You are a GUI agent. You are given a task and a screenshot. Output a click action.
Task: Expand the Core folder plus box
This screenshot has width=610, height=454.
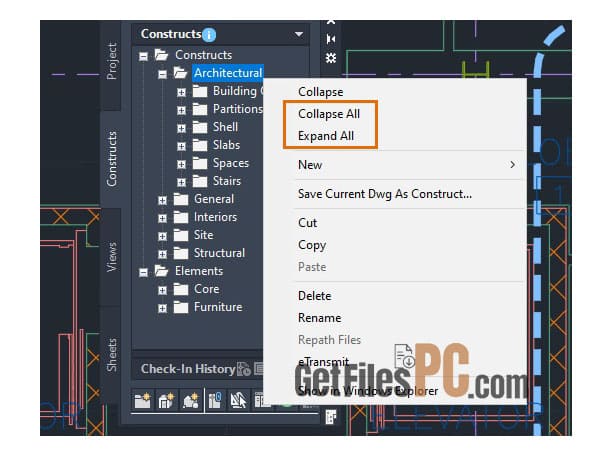pos(162,291)
